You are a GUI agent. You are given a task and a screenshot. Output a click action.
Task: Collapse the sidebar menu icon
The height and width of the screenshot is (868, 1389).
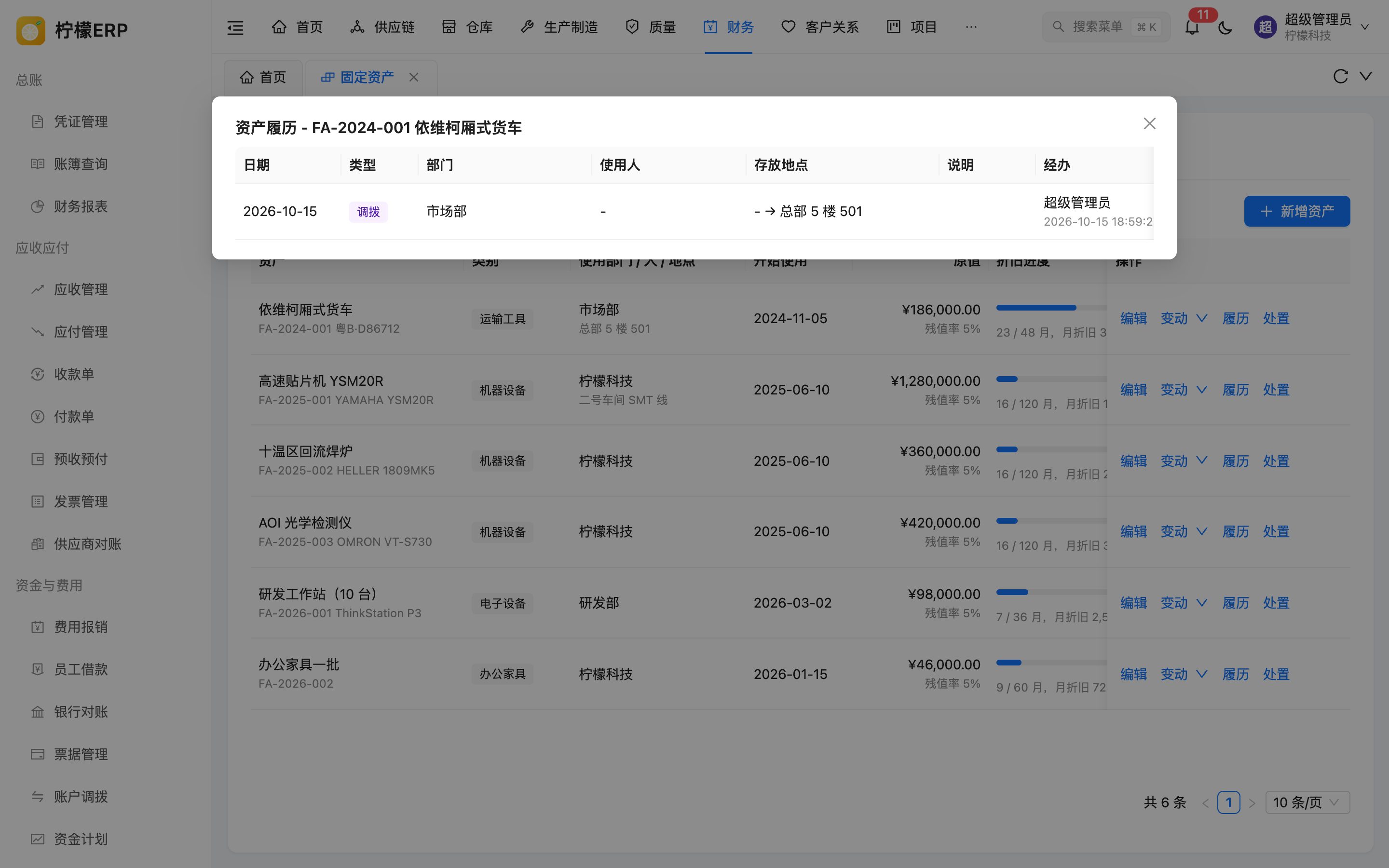[x=235, y=27]
